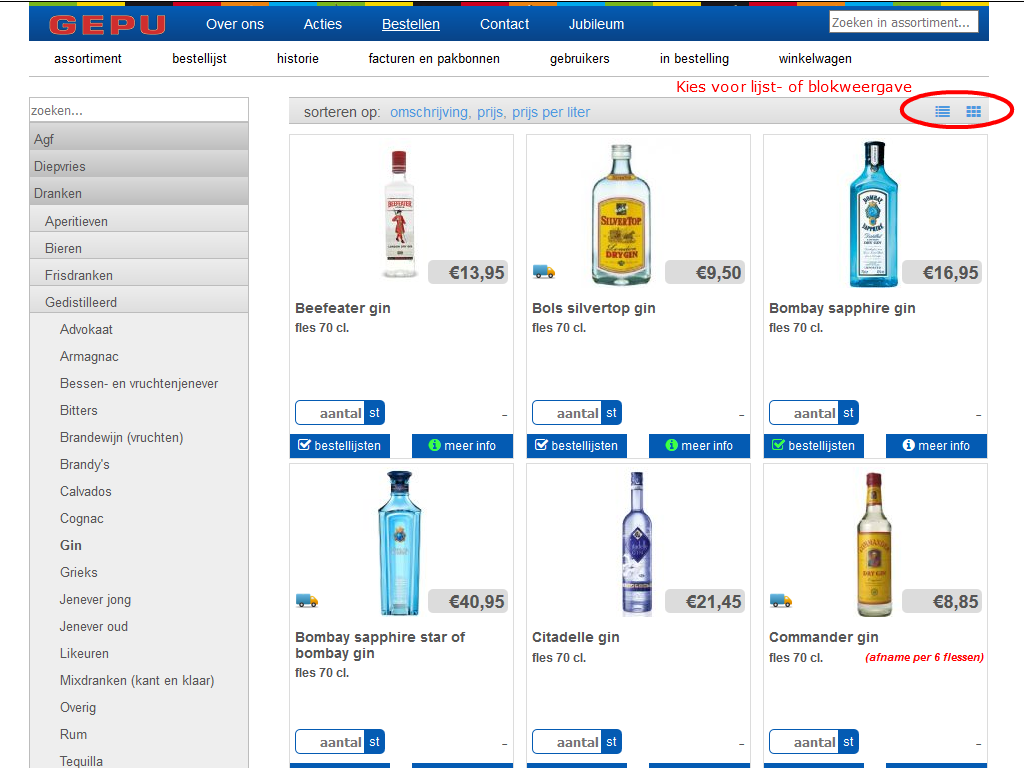The width and height of the screenshot is (1024, 768).
Task: Expand the Bieren subcategory
Action: [x=139, y=248]
